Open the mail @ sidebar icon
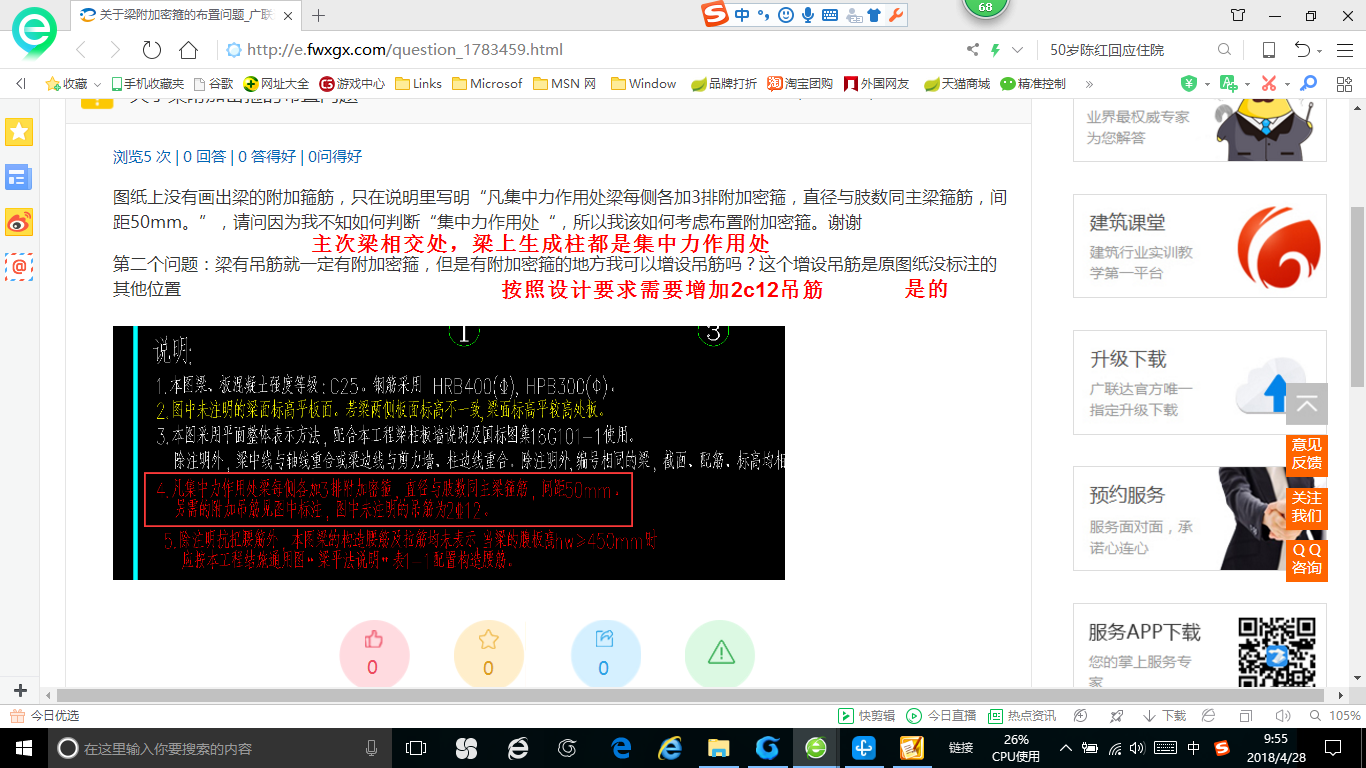Screen dimensions: 1366x768 (x=19, y=266)
